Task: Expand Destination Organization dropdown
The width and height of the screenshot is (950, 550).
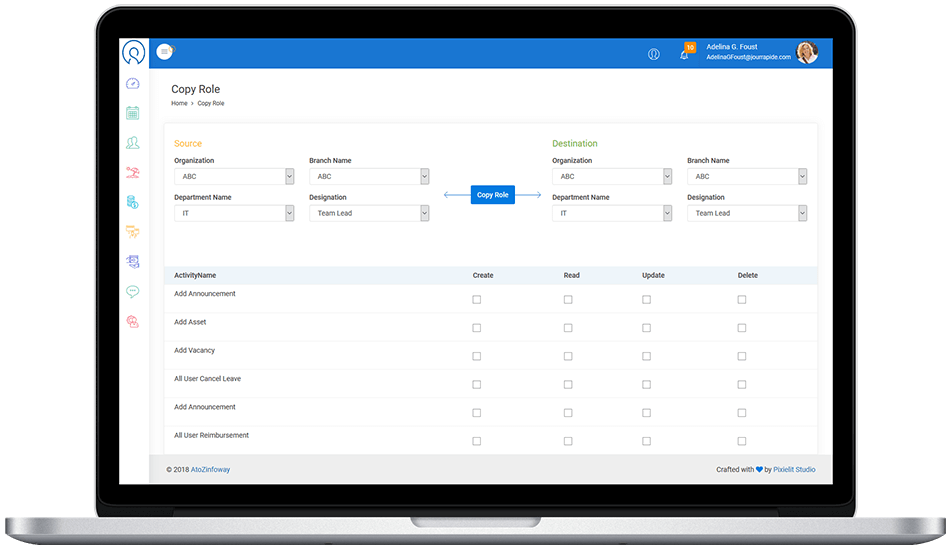Action: [x=612, y=176]
